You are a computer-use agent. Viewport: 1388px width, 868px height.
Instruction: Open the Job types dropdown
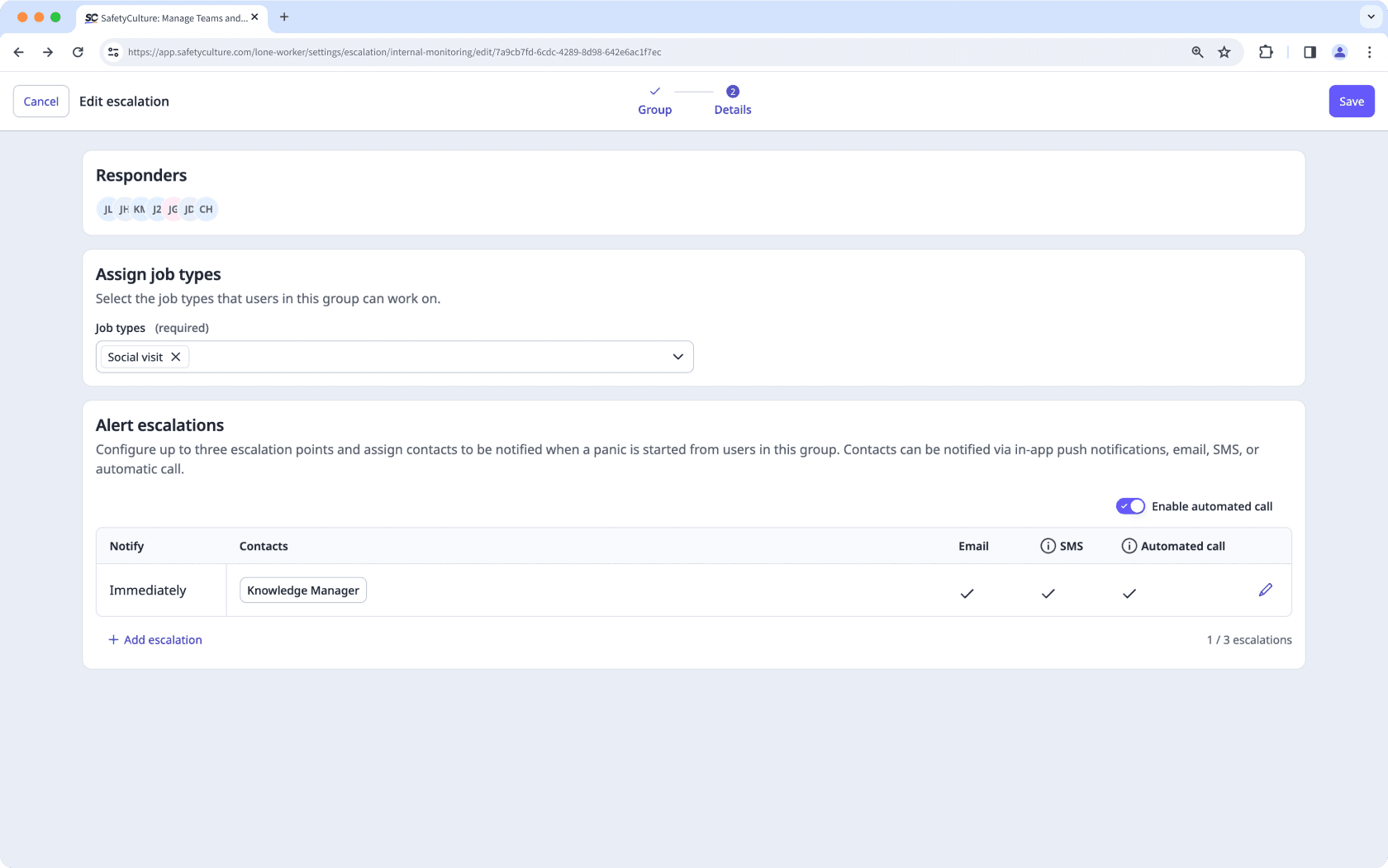677,356
